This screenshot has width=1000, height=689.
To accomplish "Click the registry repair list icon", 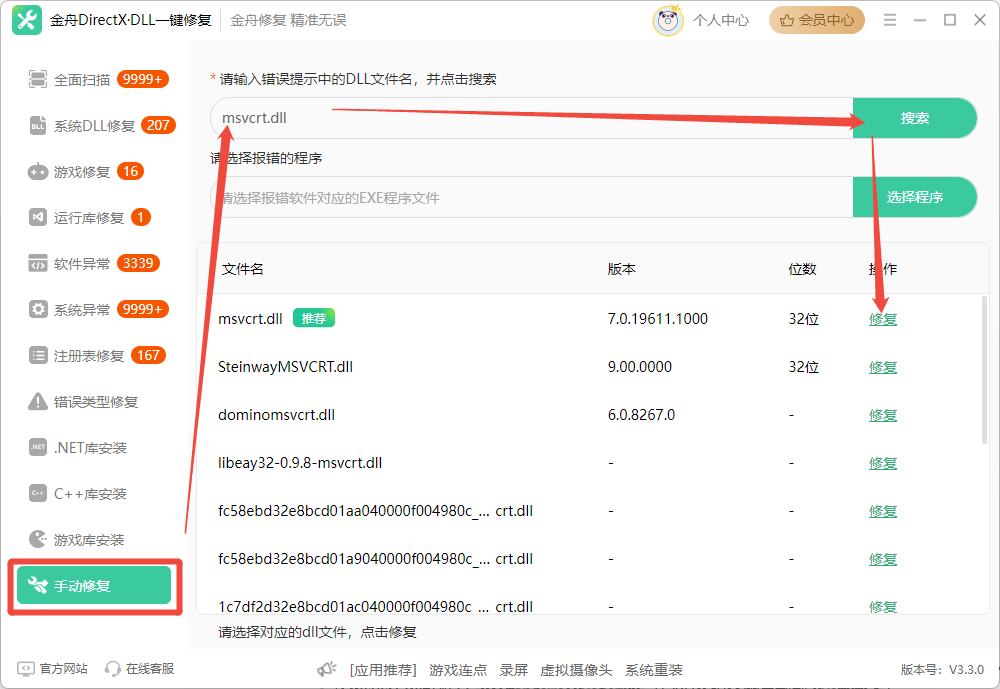I will [x=38, y=355].
